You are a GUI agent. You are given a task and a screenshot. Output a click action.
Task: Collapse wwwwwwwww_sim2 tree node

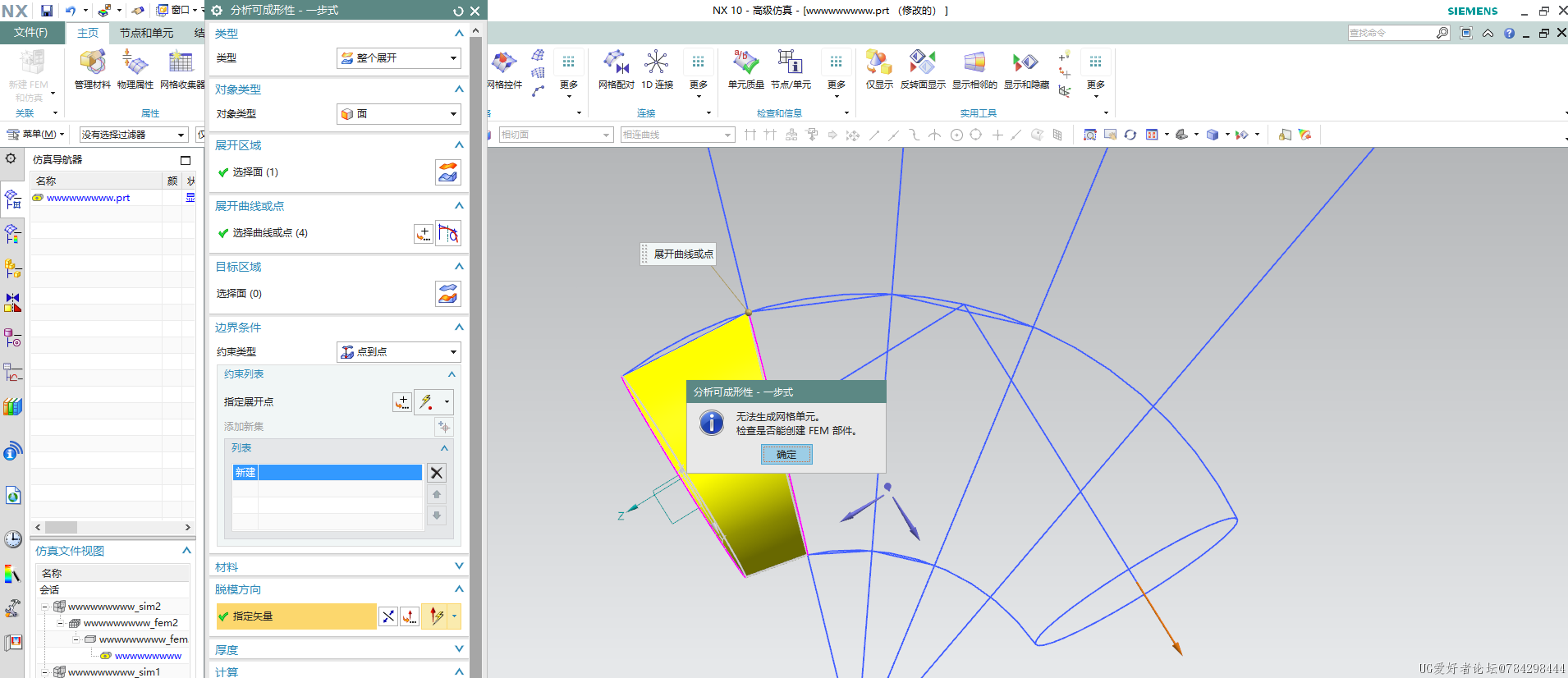[x=45, y=607]
